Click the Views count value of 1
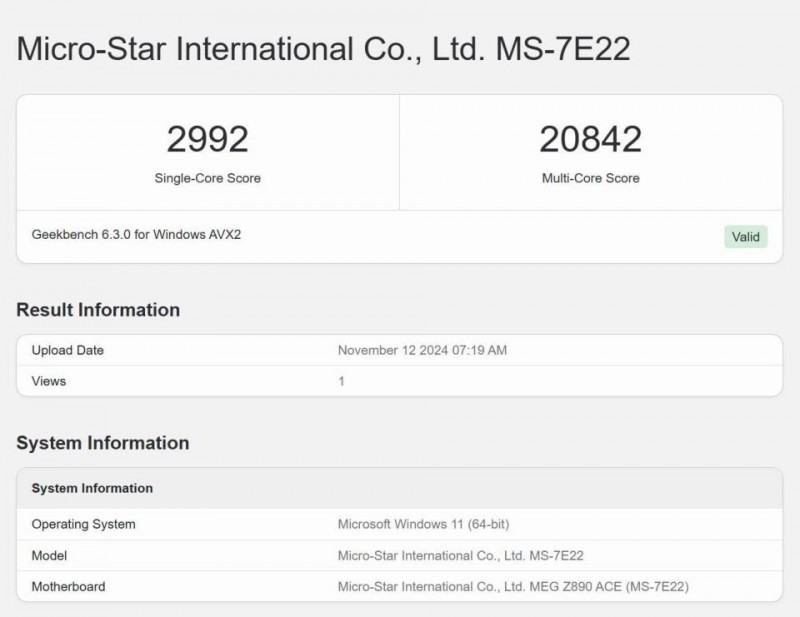This screenshot has width=800, height=617. [342, 381]
